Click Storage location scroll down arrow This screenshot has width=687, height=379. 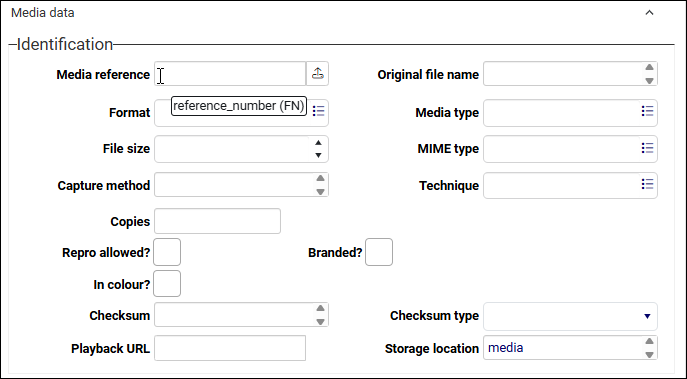[649, 354]
